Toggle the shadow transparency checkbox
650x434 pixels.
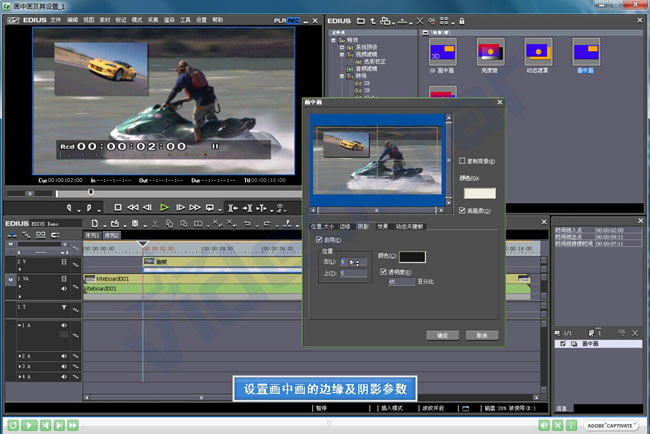383,272
